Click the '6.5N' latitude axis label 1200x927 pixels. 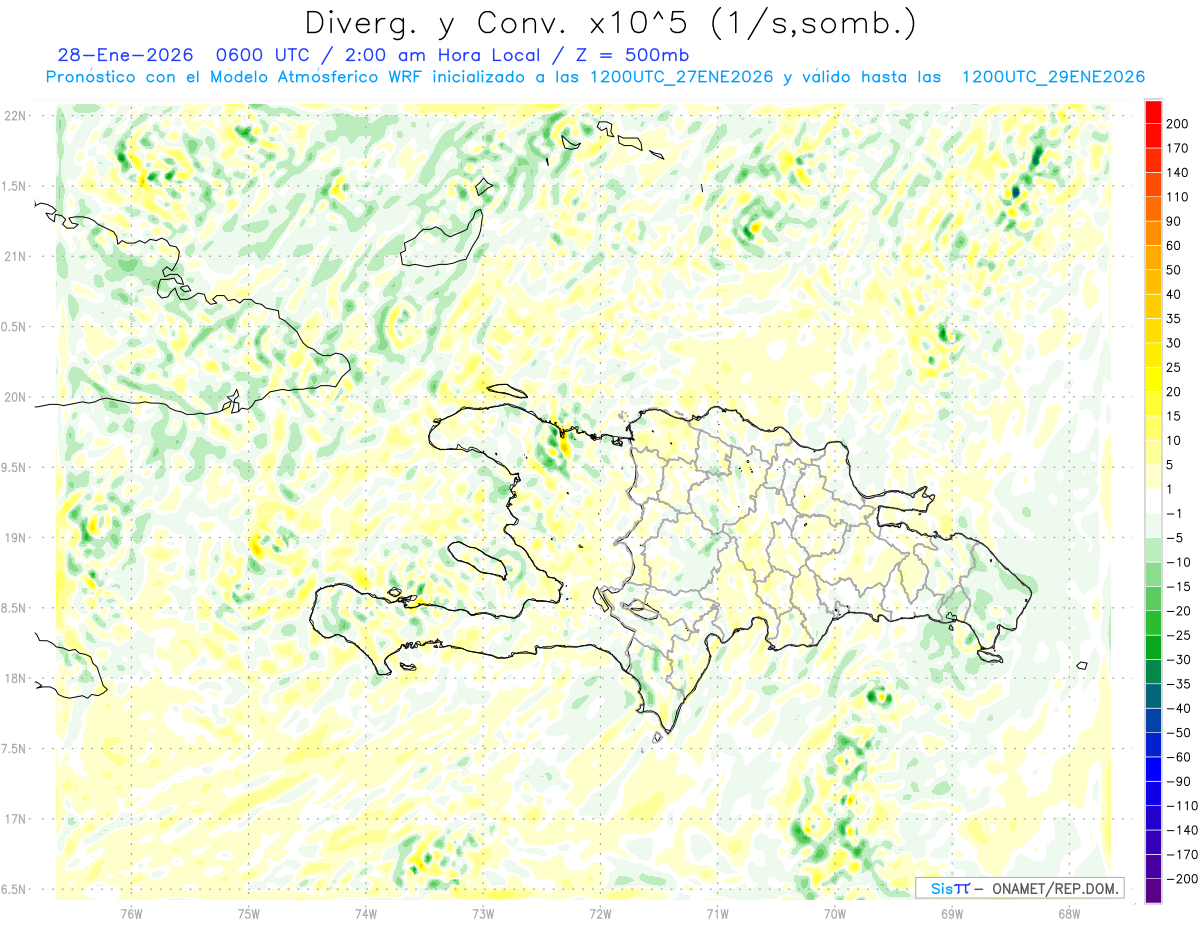(x=15, y=890)
